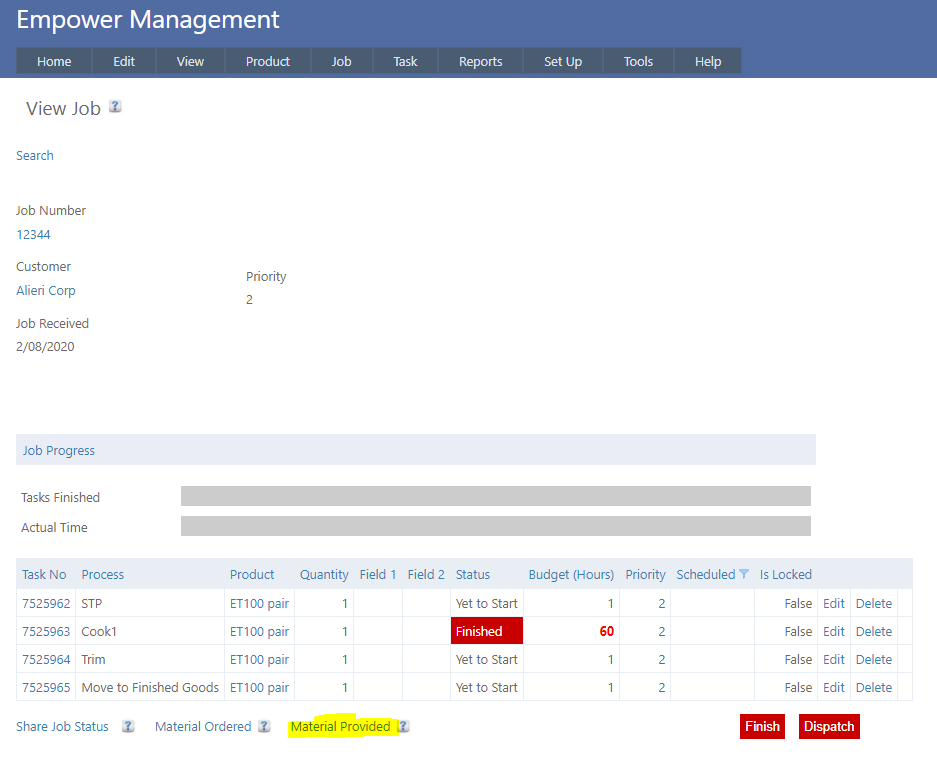Open job number 12344 link
Screen dimensions: 937x778
click(33, 234)
